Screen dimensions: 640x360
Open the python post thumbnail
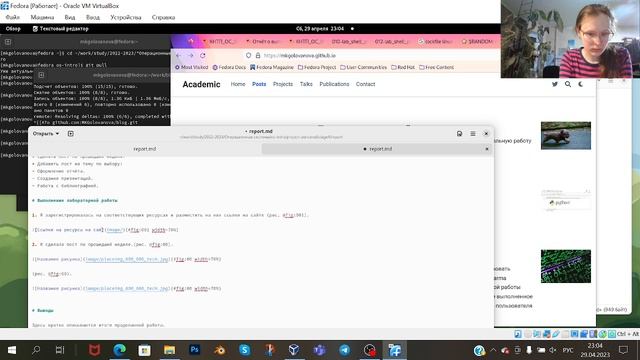(566, 200)
